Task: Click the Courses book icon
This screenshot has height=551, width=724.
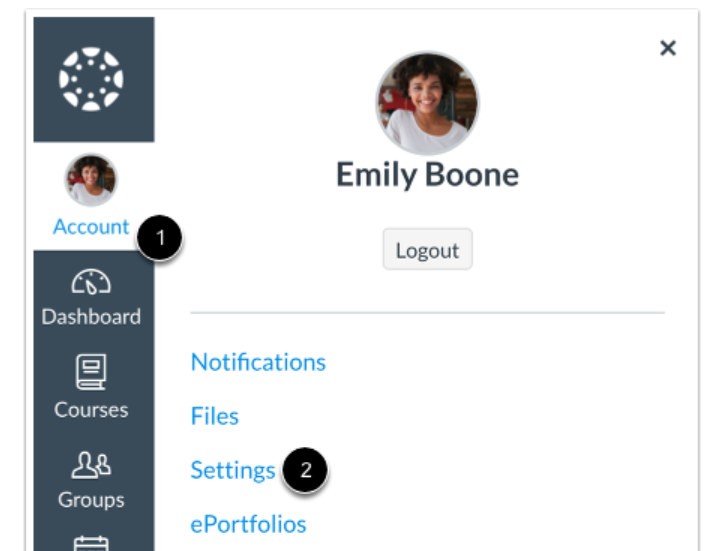Action: point(91,375)
